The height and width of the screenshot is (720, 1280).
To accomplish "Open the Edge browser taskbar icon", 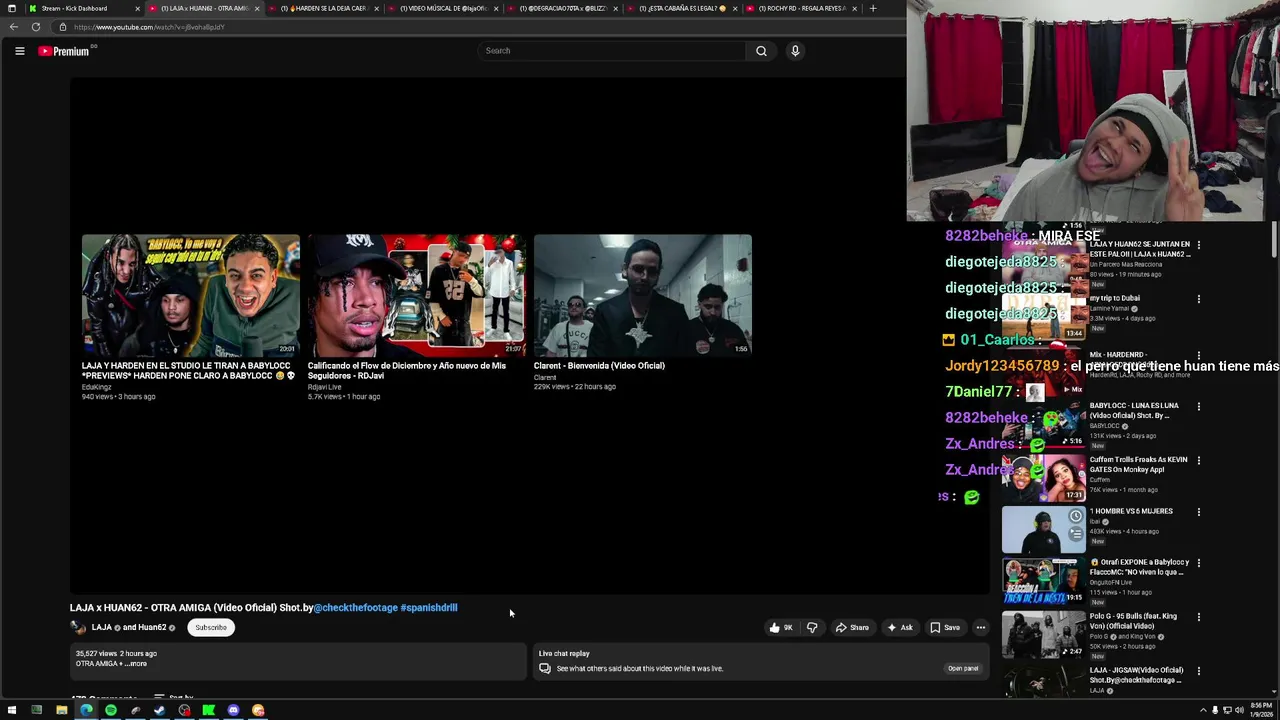I will point(86,711).
